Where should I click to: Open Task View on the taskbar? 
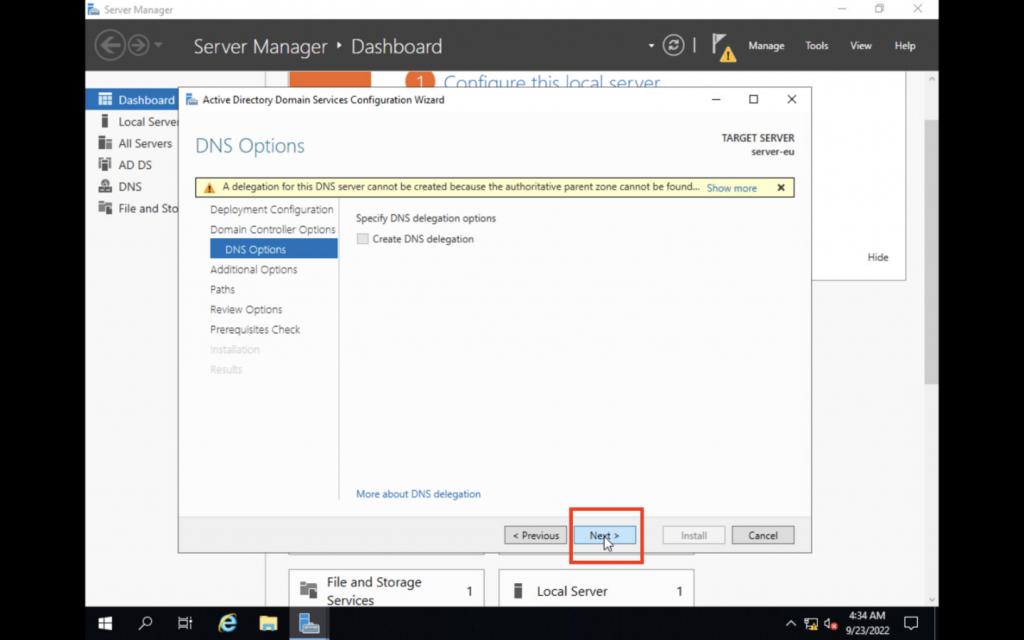(185, 623)
